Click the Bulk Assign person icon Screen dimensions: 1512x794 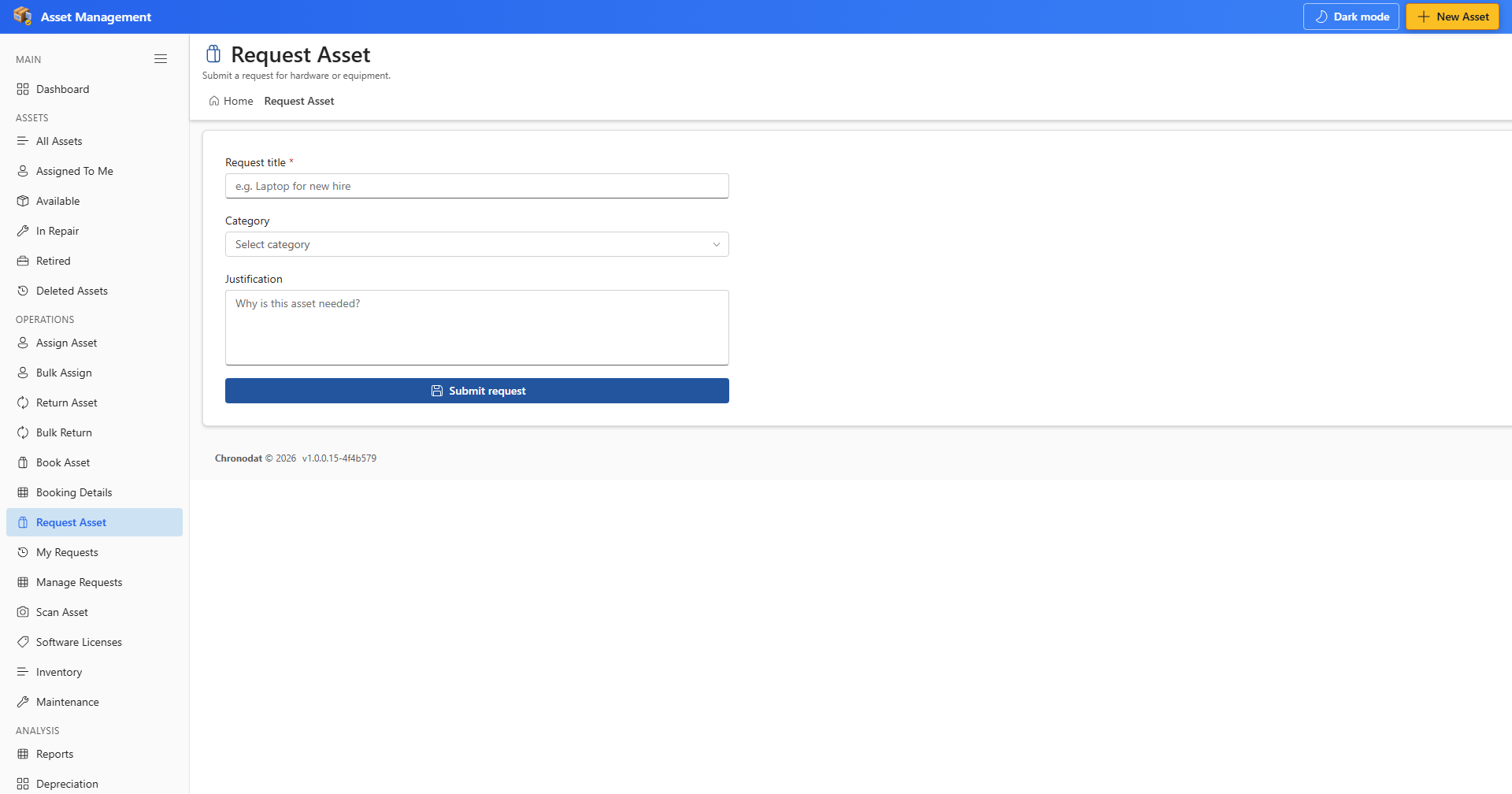tap(23, 373)
